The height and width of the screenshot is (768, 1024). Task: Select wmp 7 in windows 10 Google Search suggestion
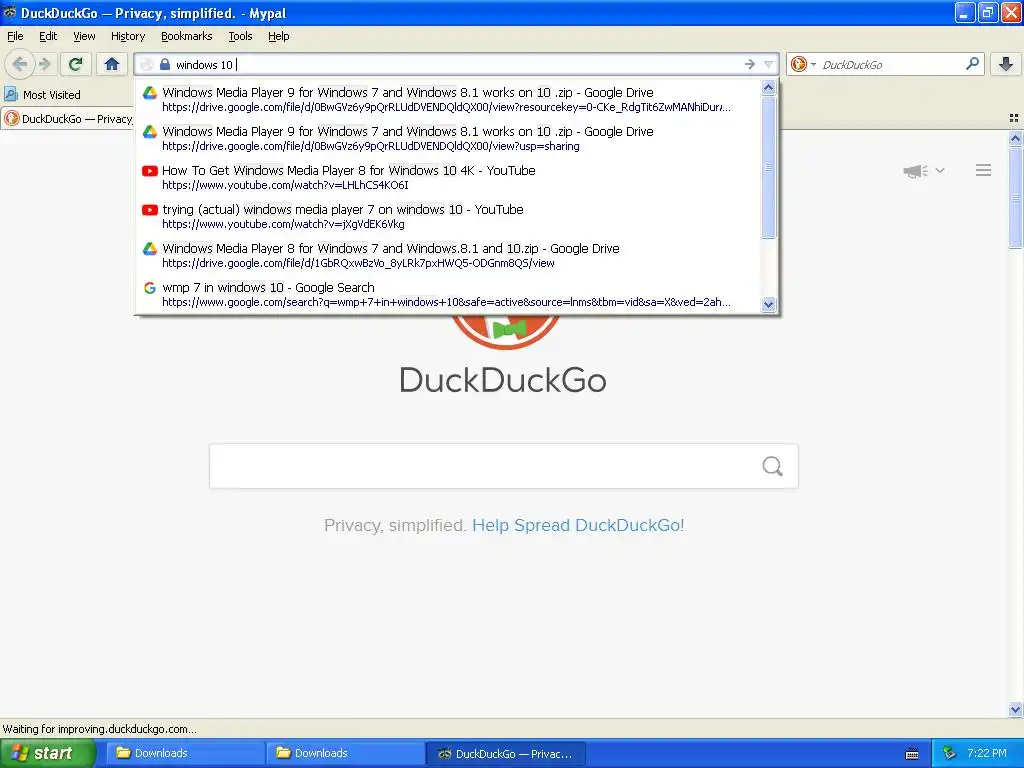(x=448, y=295)
